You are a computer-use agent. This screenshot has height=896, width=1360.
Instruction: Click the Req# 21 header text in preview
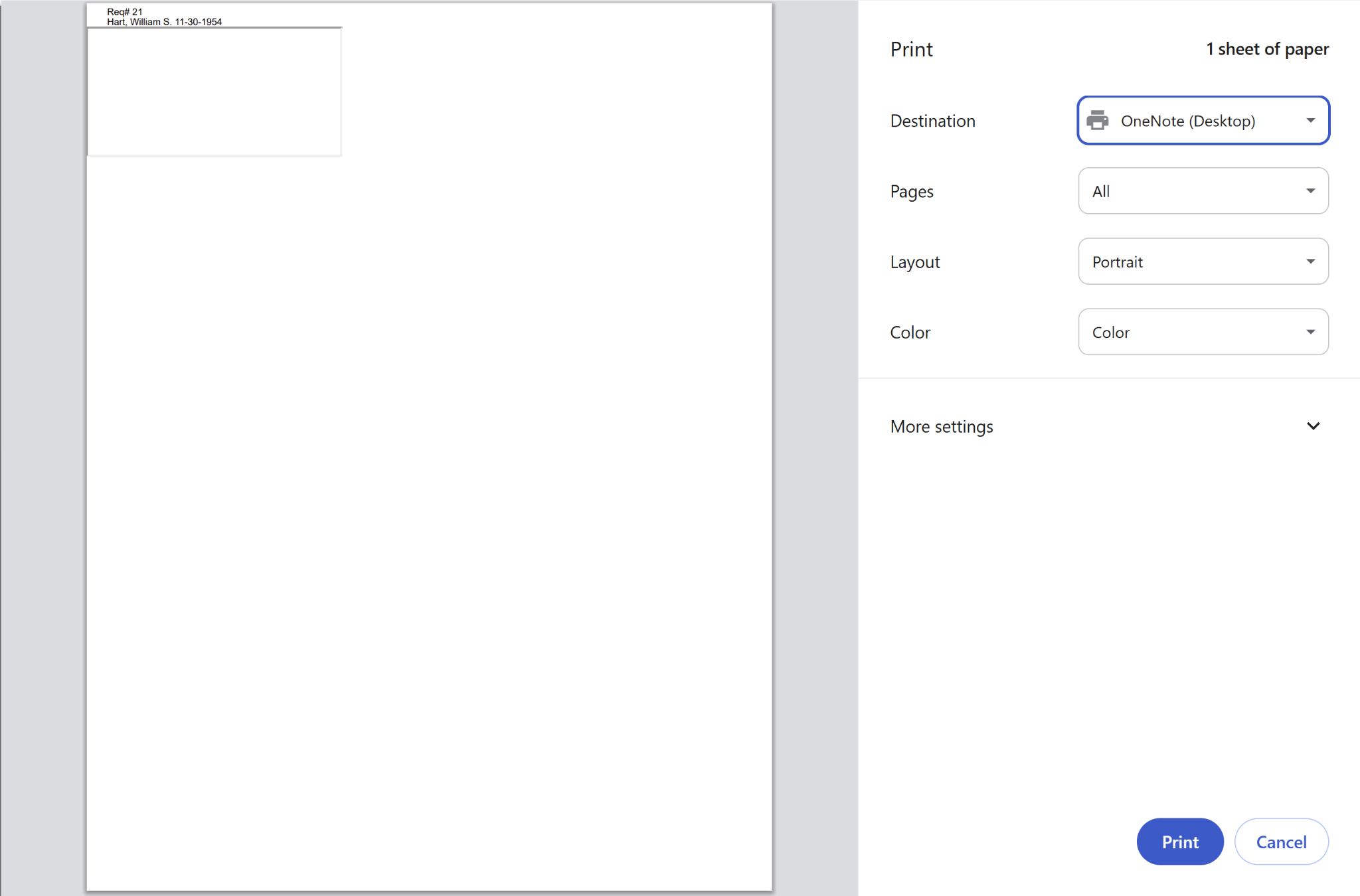(x=125, y=12)
